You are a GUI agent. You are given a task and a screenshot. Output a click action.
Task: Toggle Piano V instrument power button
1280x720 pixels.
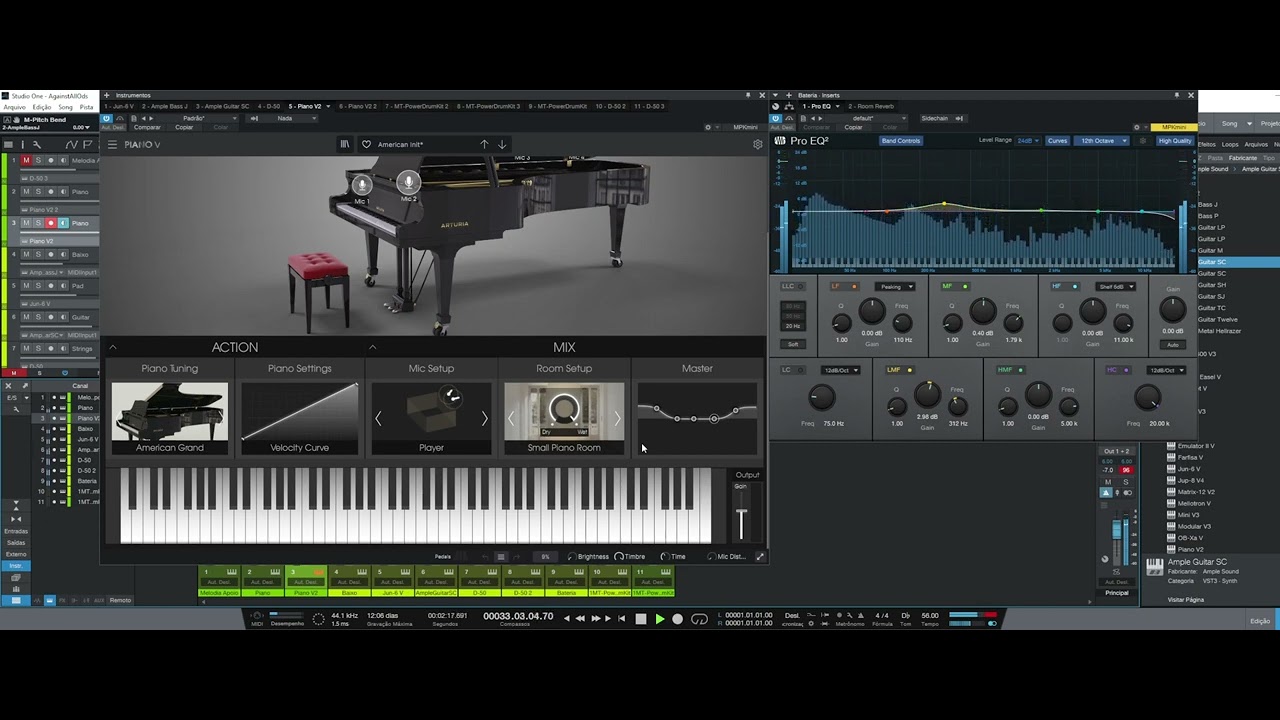click(x=106, y=118)
